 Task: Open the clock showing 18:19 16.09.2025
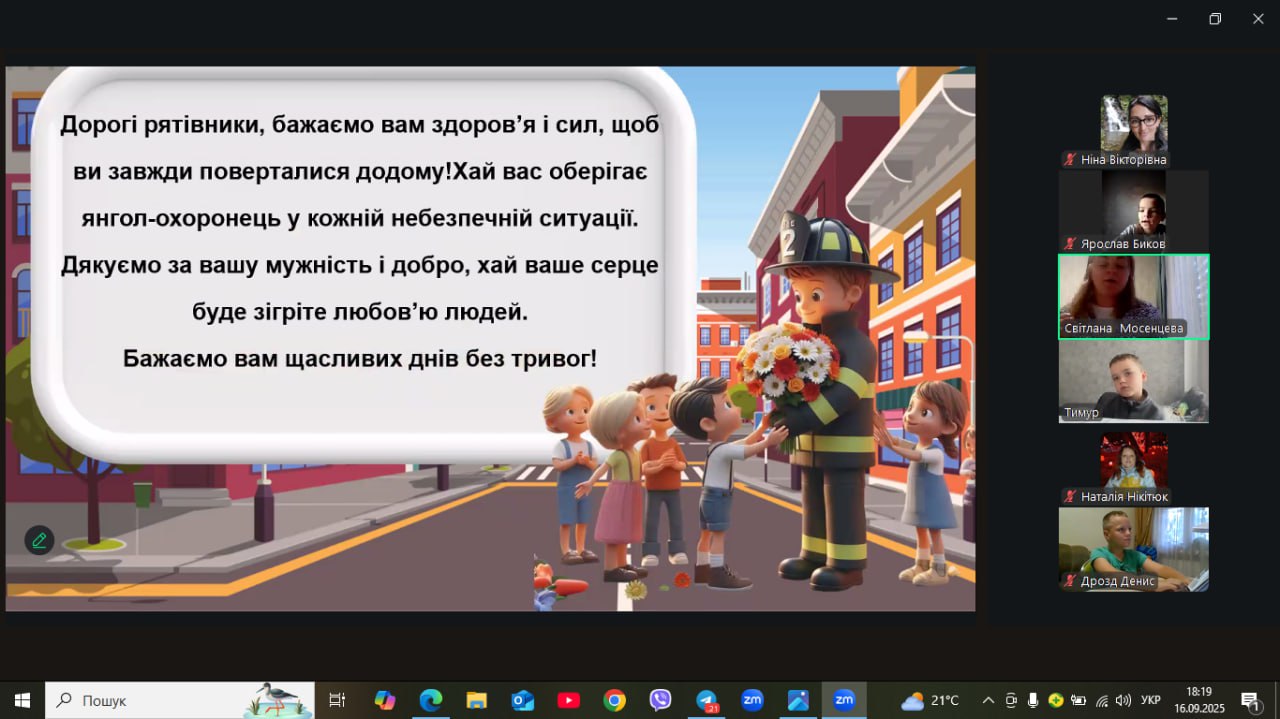tap(1199, 700)
